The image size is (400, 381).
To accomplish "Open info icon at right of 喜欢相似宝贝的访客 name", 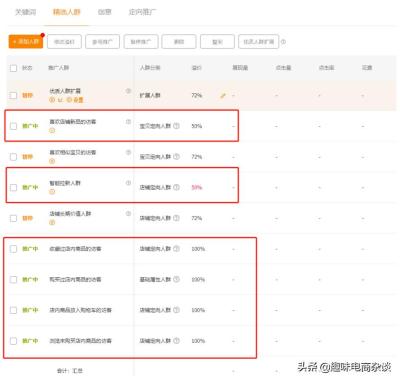I will pos(128,152).
